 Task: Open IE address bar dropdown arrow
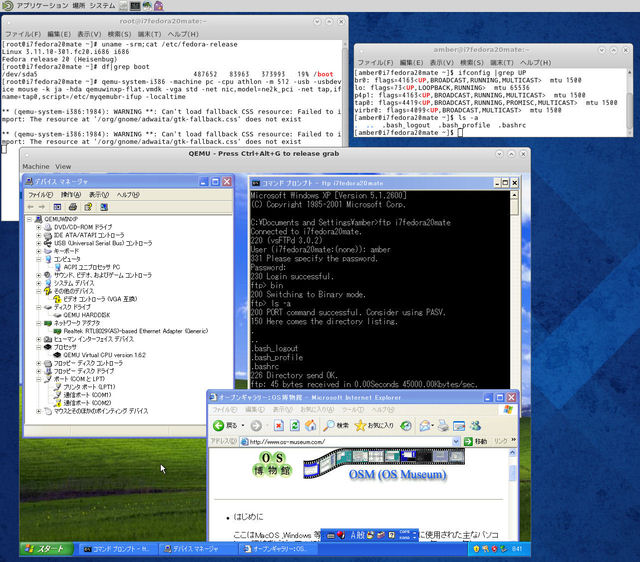pos(456,441)
